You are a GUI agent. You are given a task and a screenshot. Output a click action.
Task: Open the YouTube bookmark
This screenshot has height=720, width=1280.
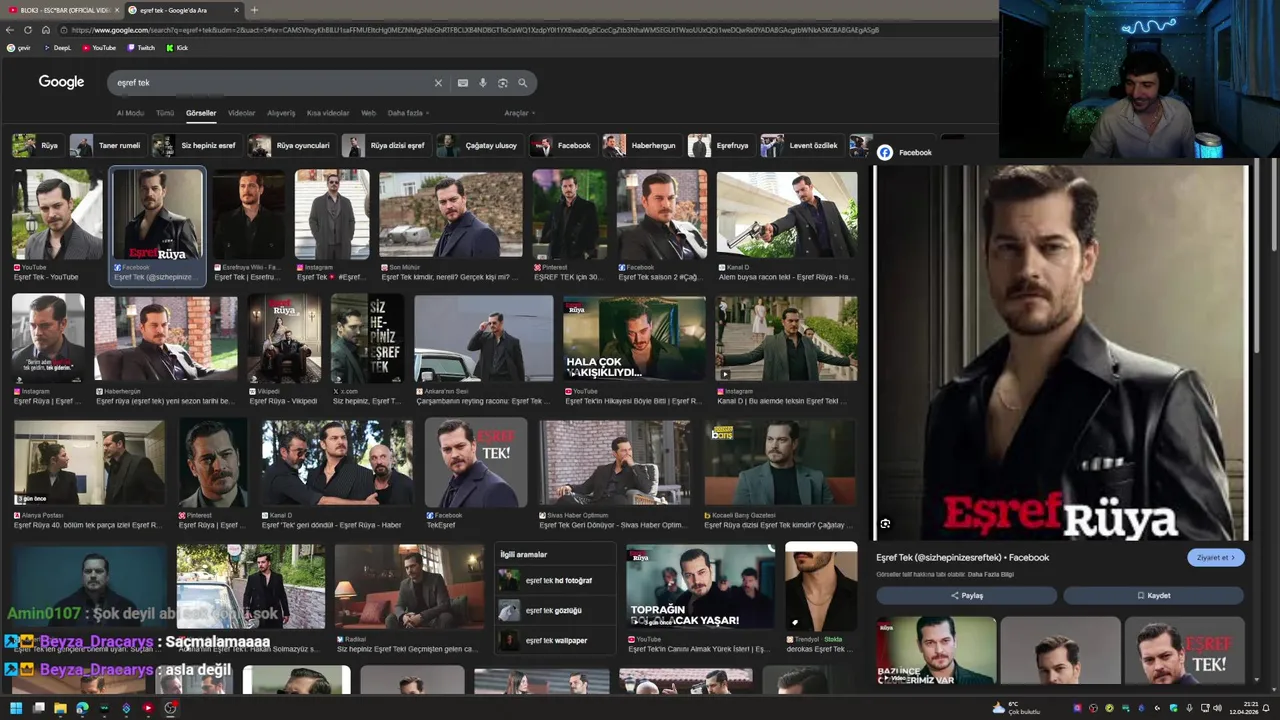(x=99, y=48)
